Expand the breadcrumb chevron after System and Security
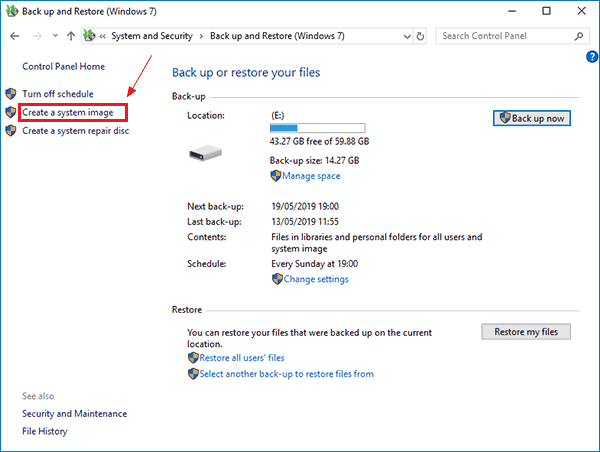Viewport: 600px width, 452px height. pyautogui.click(x=201, y=36)
